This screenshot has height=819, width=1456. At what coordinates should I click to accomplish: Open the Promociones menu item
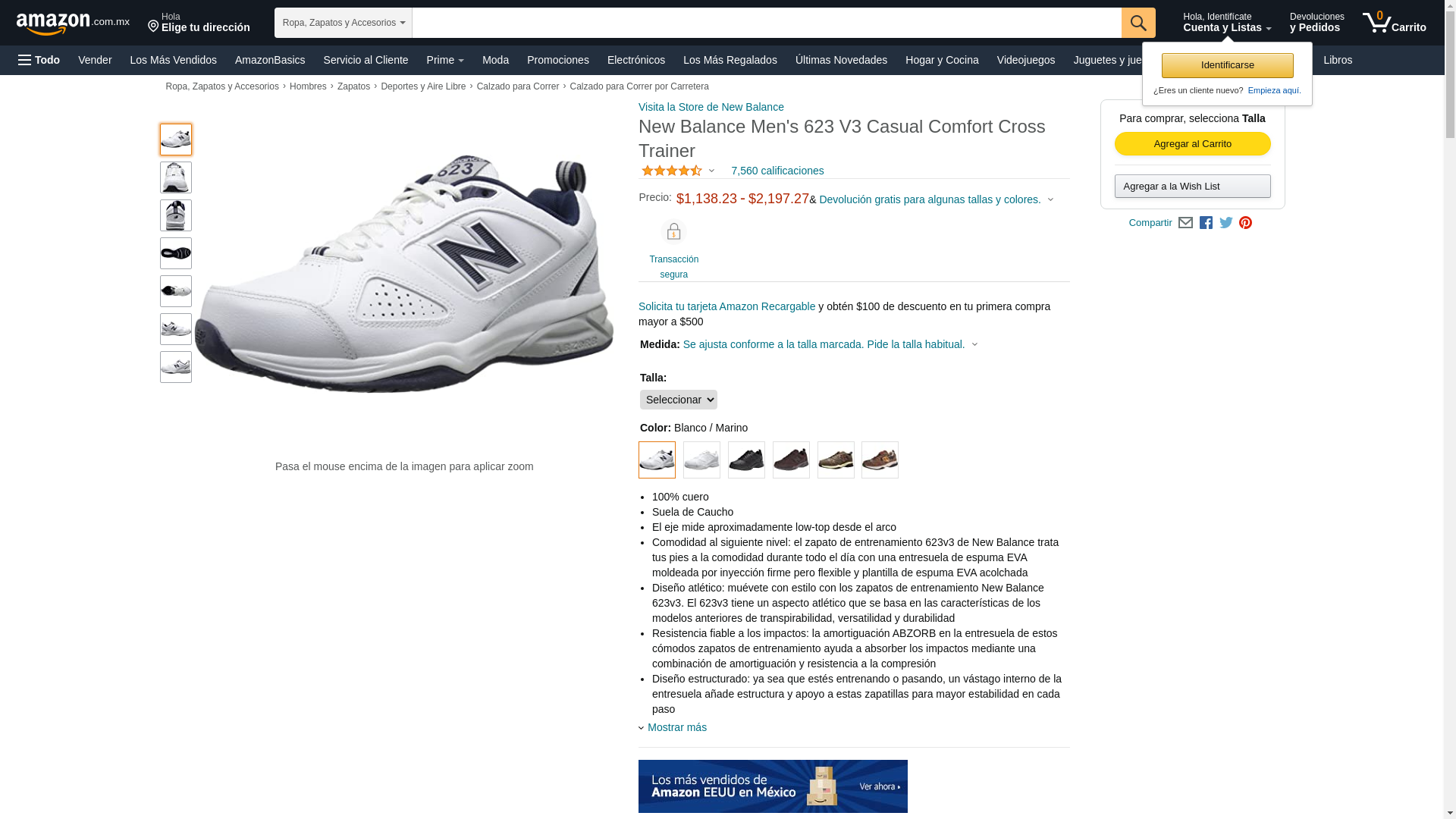click(558, 60)
